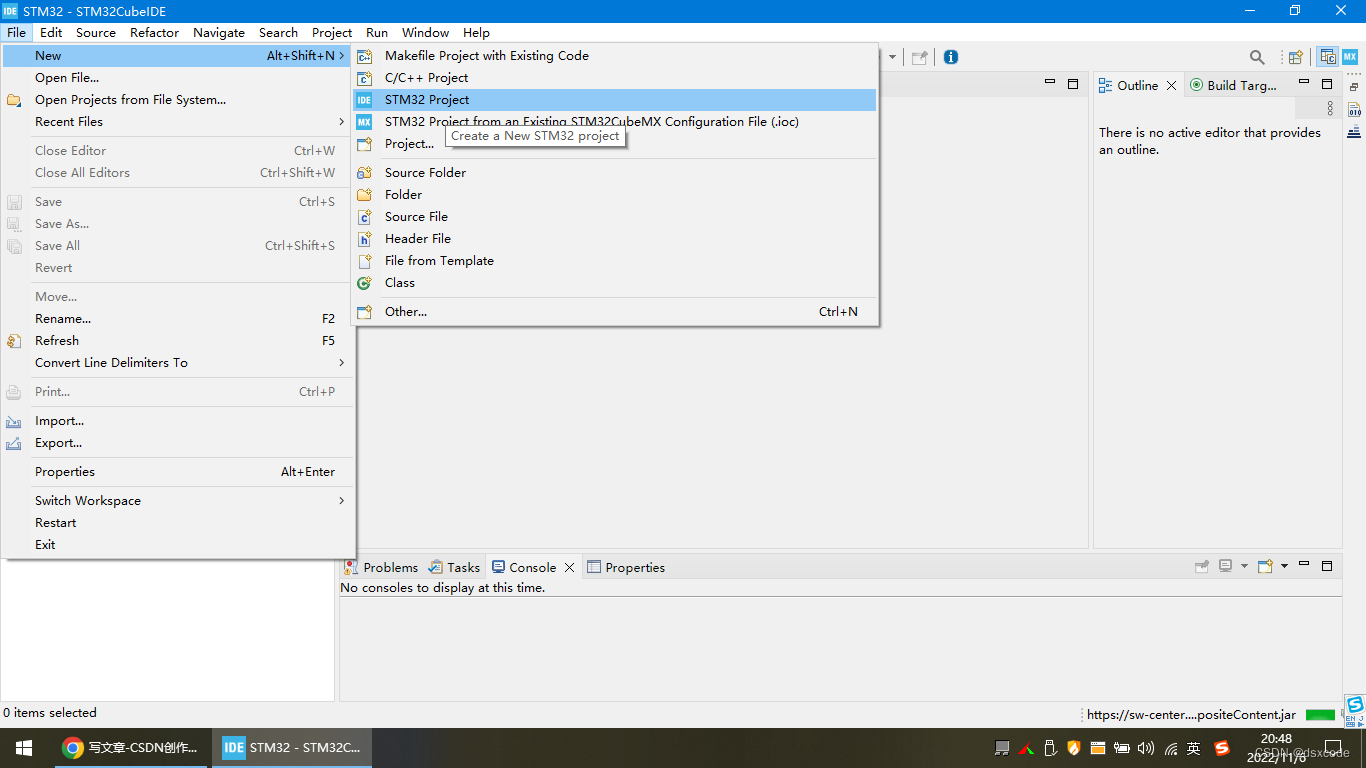1366x768 pixels.
Task: Click the green download progress bar
Action: click(x=1319, y=713)
